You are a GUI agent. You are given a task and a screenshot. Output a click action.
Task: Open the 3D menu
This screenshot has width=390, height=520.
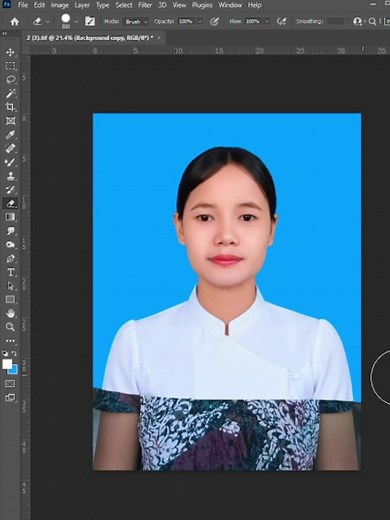(162, 5)
